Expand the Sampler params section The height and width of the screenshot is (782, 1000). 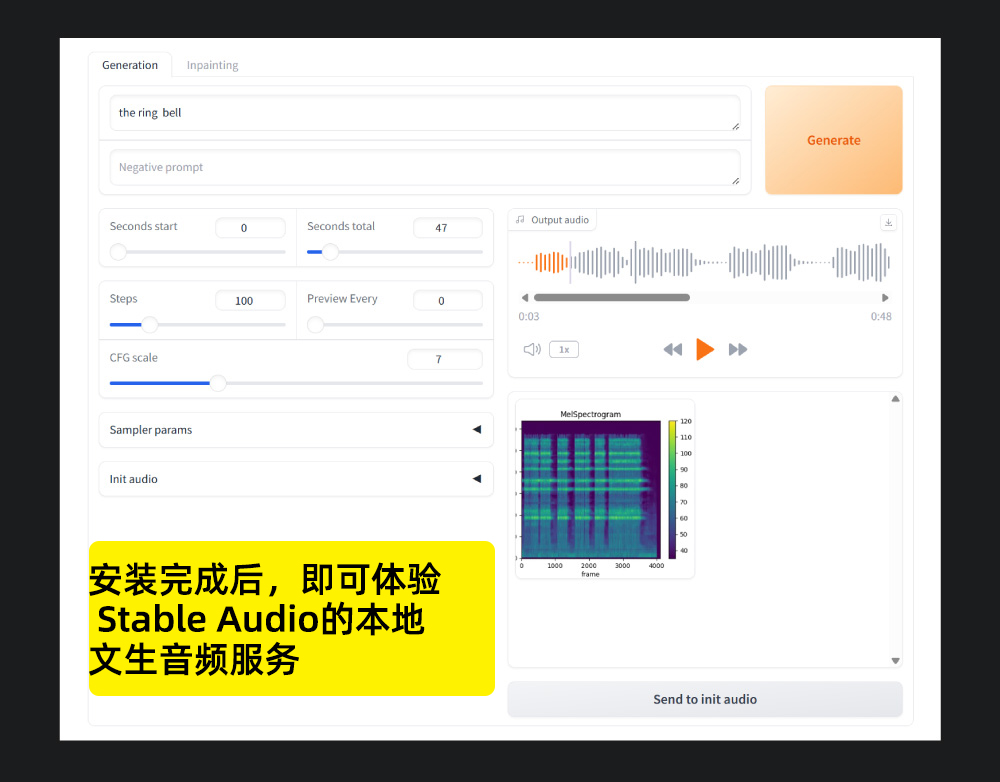(x=295, y=429)
